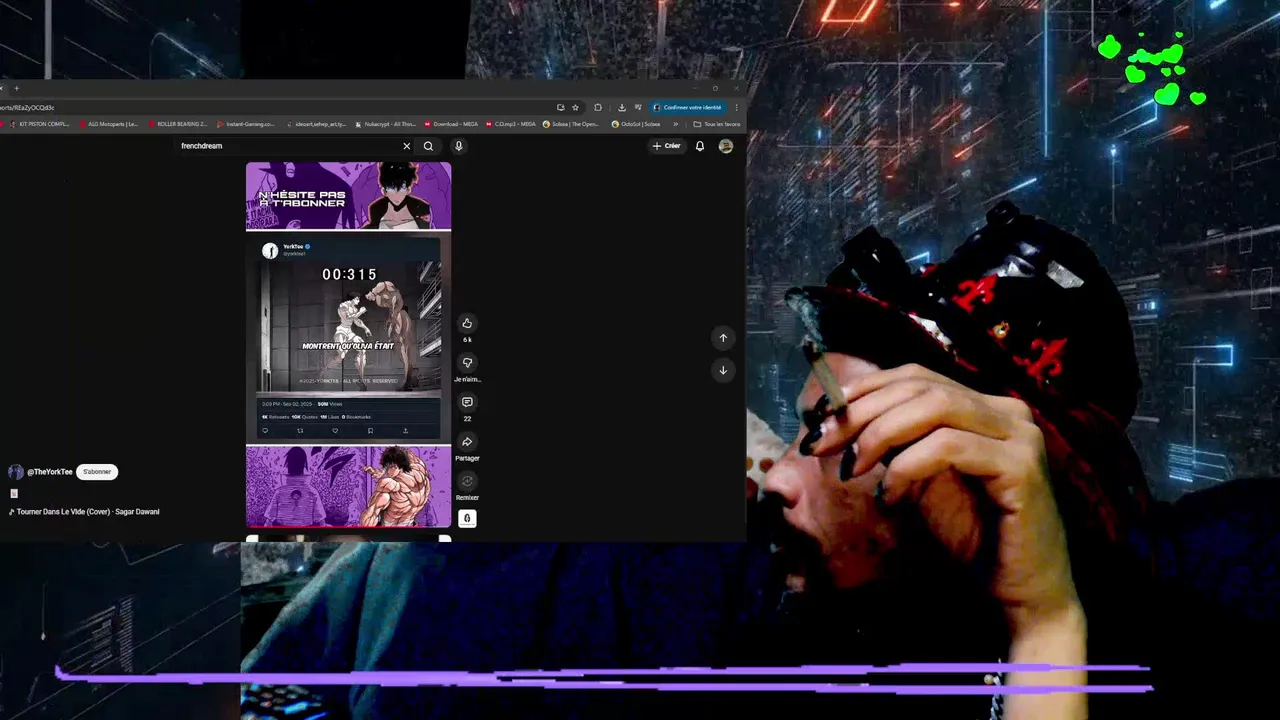Dislike the Short (Je n'aime pas)
The width and height of the screenshot is (1280, 720).
coord(467,362)
